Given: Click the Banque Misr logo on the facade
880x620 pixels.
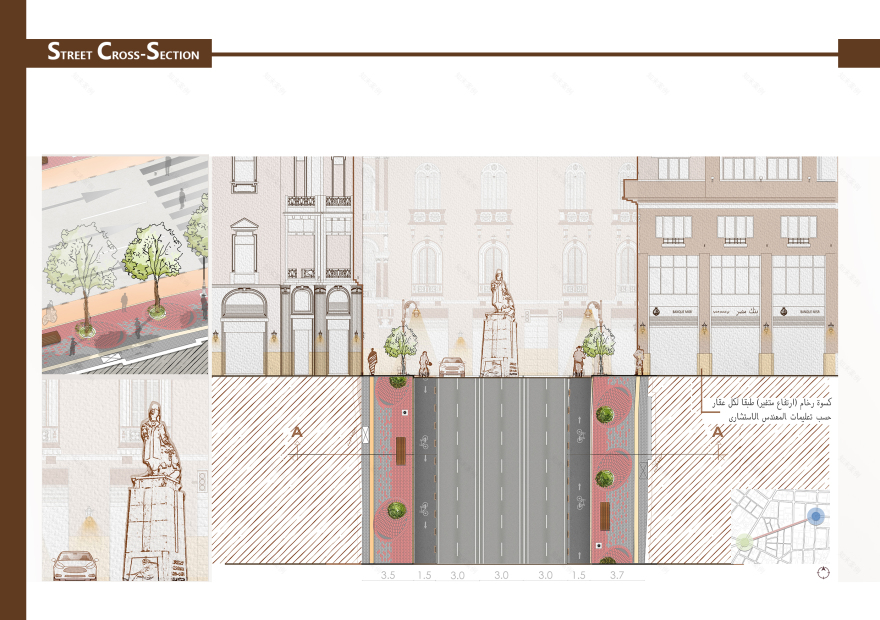Looking at the screenshot, I should pyautogui.click(x=656, y=309).
